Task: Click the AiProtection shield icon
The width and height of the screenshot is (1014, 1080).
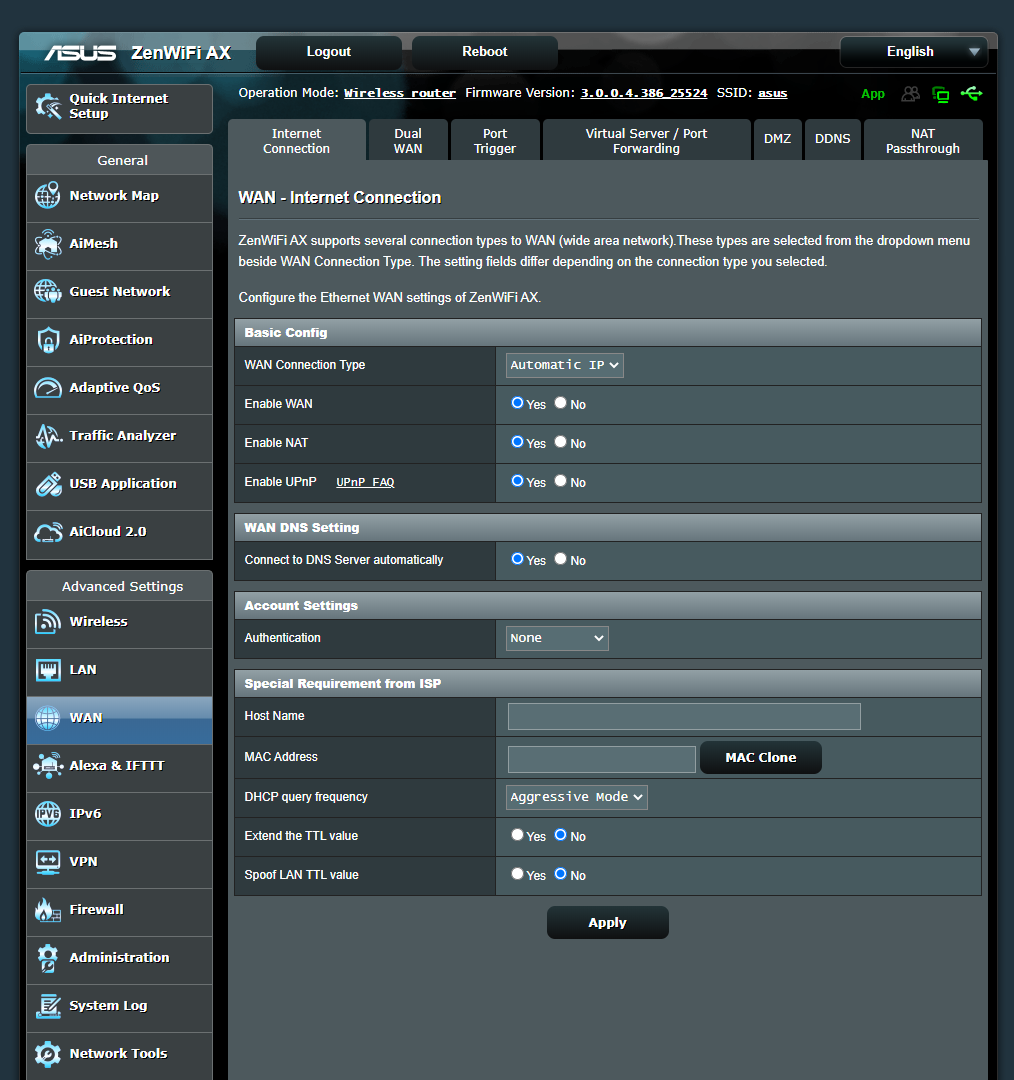Action: coord(48,340)
